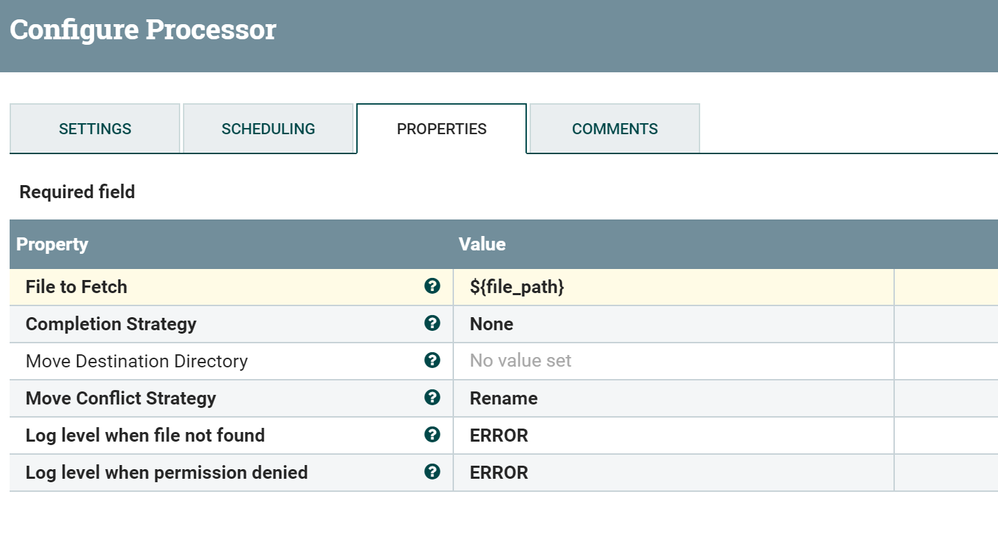Click help icon for file not found log level
998x549 pixels.
[x=432, y=435]
